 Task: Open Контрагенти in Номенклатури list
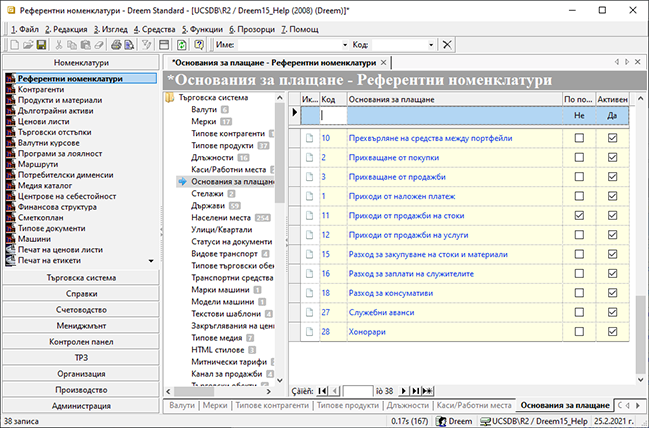tap(41, 89)
